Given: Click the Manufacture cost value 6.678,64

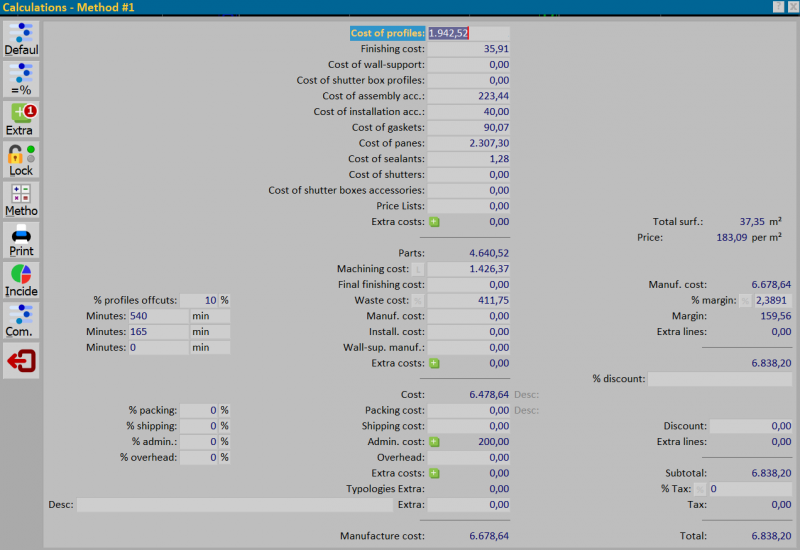Looking at the screenshot, I should pos(489,536).
